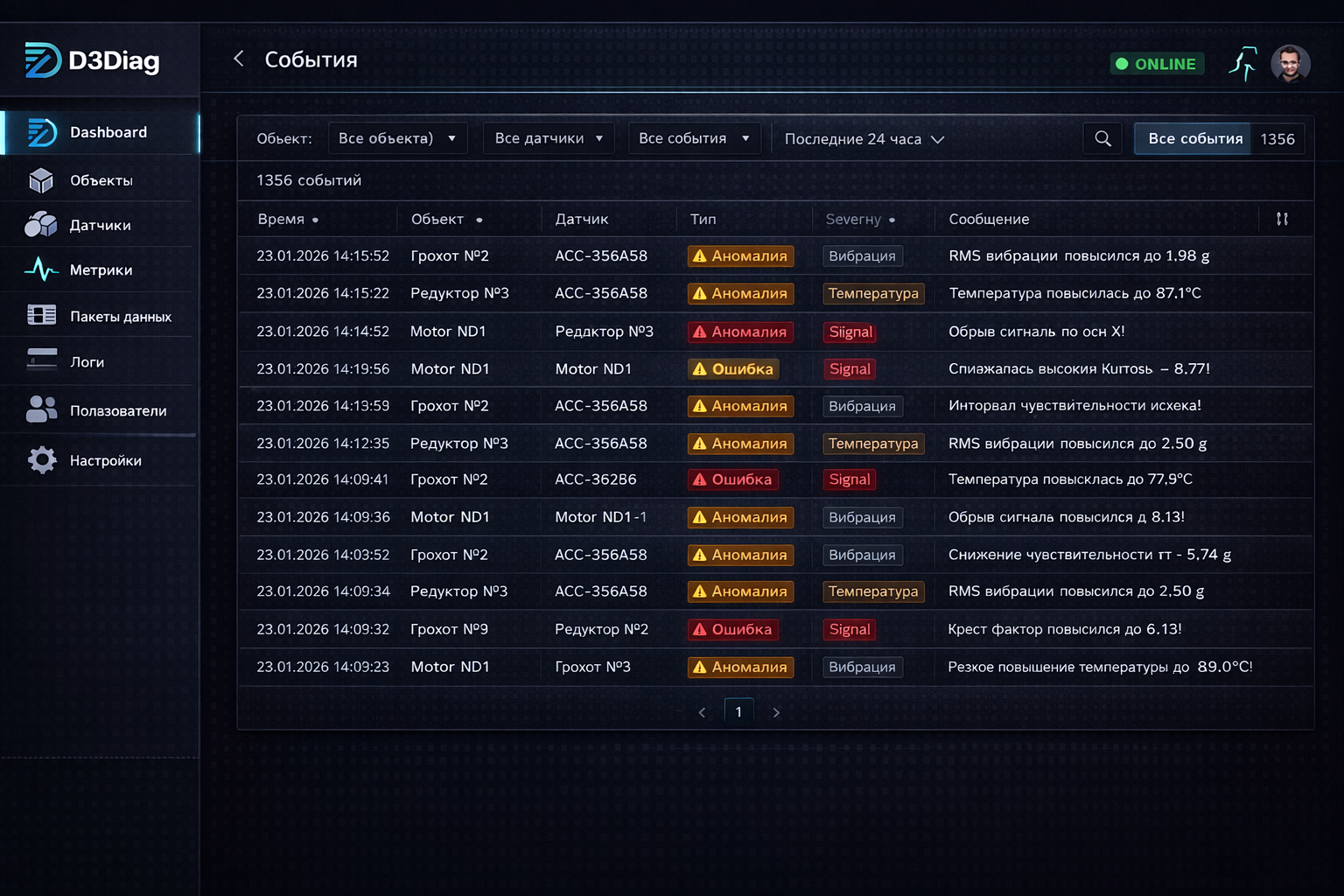Sort by the Severity column header
The height and width of the screenshot is (896, 1344).
(860, 219)
